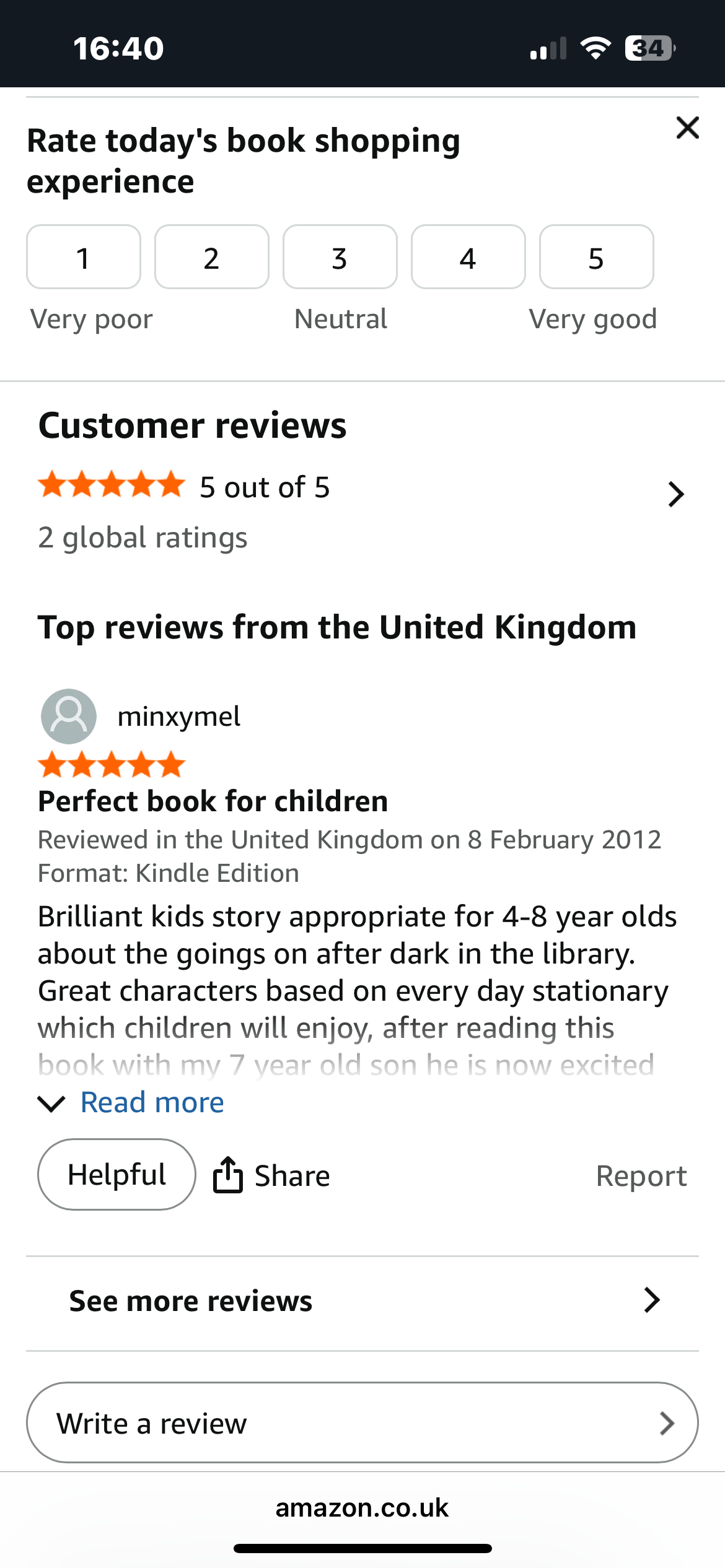Select rating 1 Very poor
This screenshot has height=1568, width=725.
(x=84, y=257)
